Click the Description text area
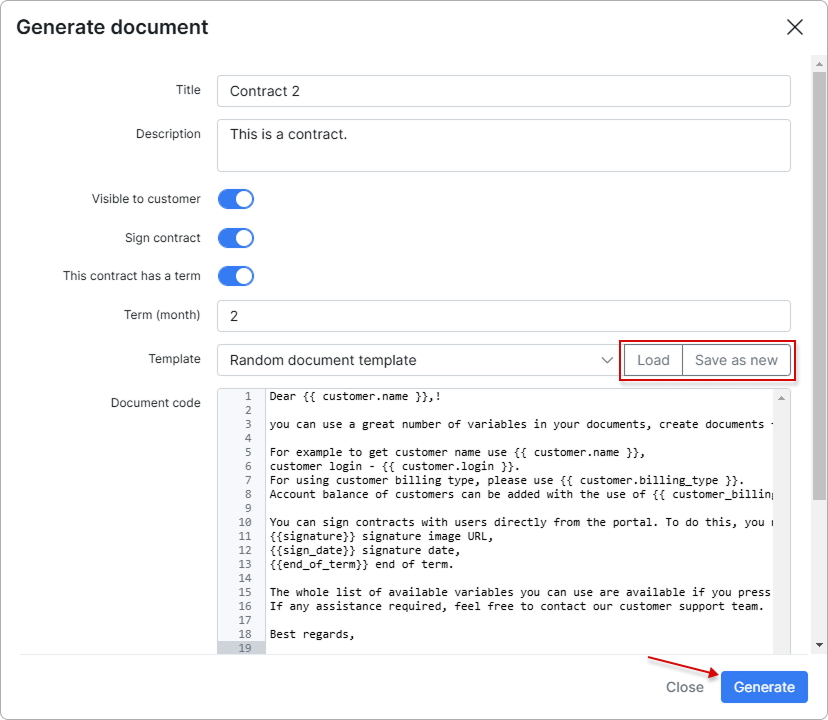 tap(503, 145)
